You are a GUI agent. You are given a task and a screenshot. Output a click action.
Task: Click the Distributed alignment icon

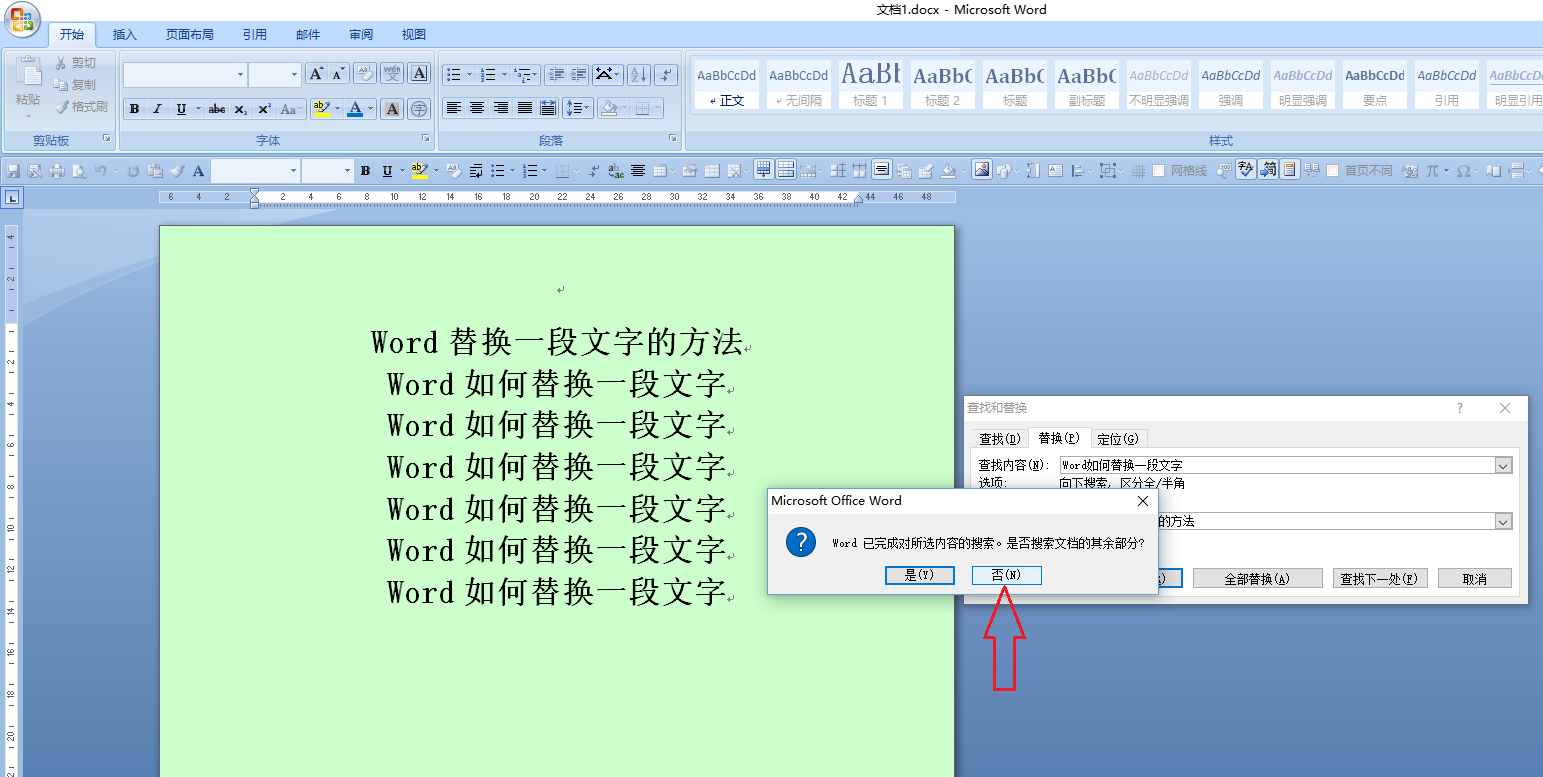click(x=548, y=108)
